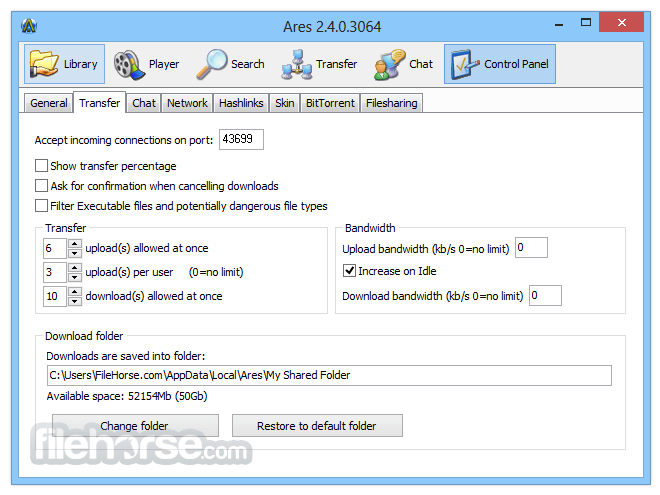Enable Filter Executable files checkbox
Image resolution: width=660 pixels, height=495 pixels.
(x=41, y=206)
